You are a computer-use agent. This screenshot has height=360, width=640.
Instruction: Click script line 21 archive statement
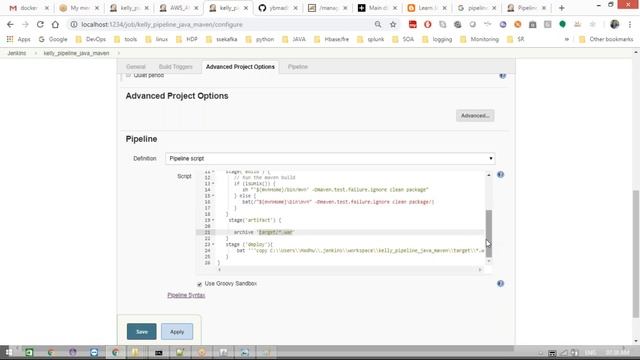[x=263, y=232]
